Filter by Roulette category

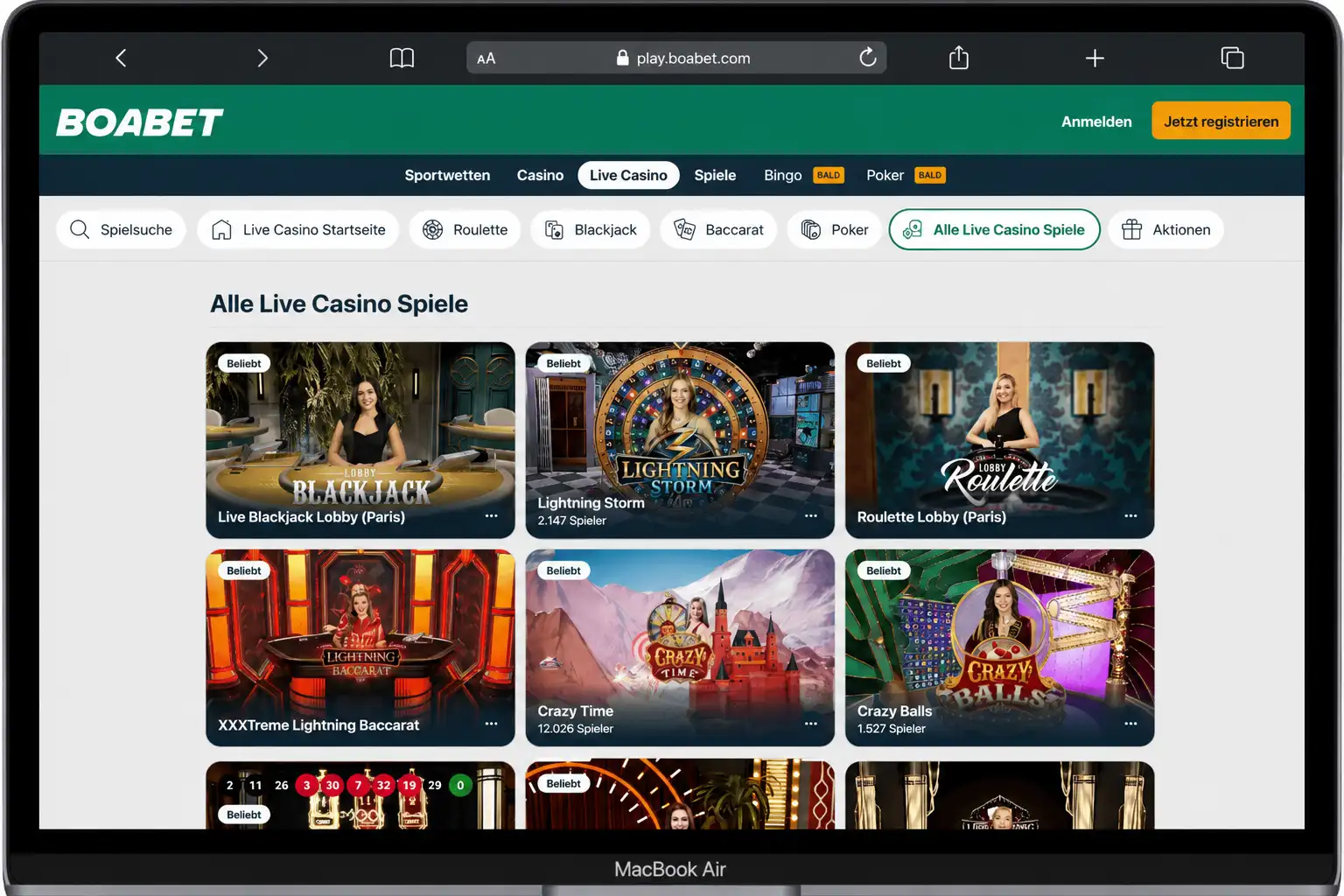[x=465, y=229]
